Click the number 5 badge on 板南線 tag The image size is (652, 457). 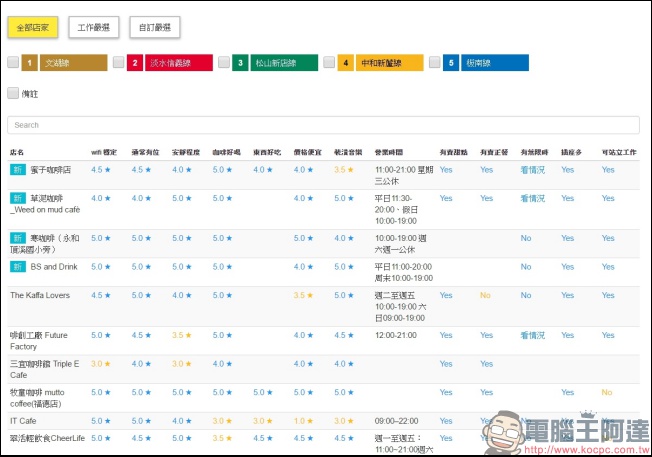pyautogui.click(x=451, y=63)
